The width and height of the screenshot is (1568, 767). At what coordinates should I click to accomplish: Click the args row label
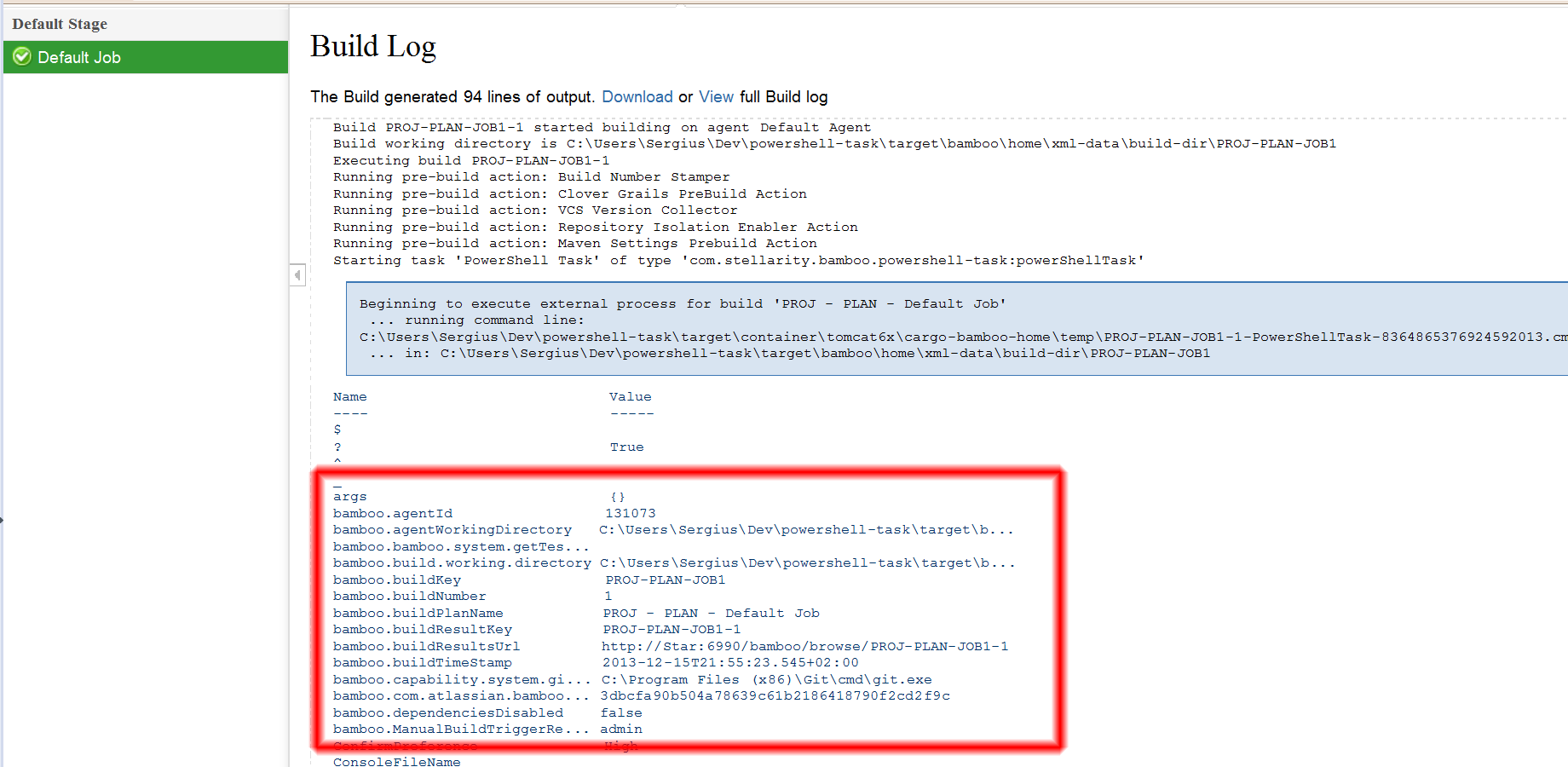(x=350, y=497)
